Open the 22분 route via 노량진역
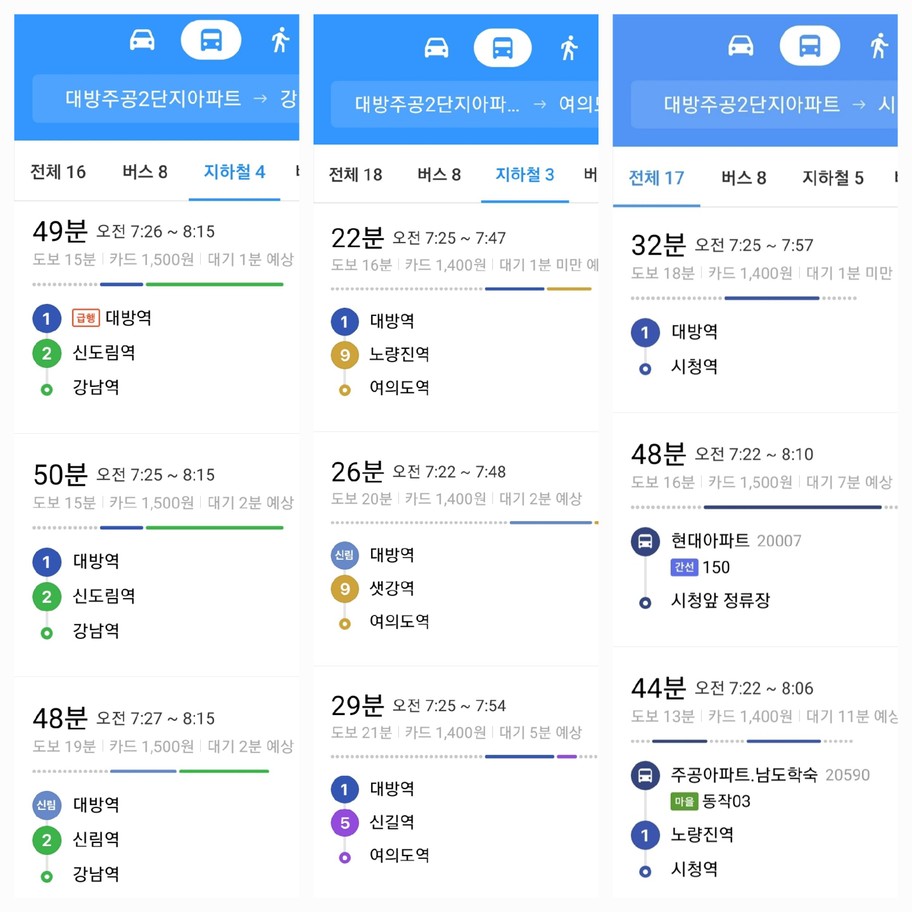912x912 pixels. pyautogui.click(x=455, y=318)
